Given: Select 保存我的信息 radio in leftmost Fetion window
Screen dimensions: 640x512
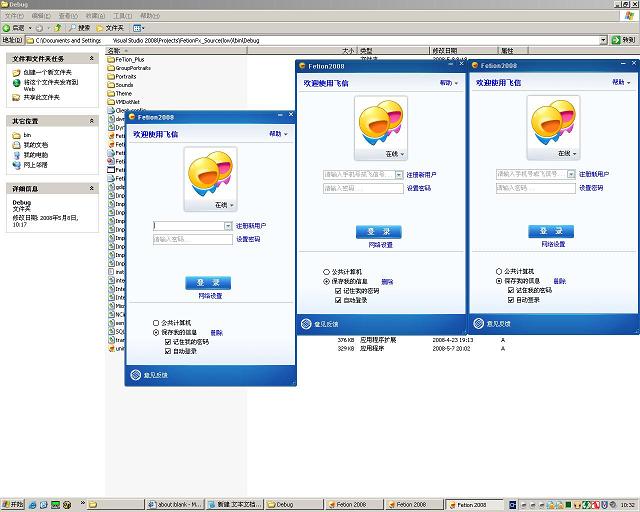Looking at the screenshot, I should (156, 333).
